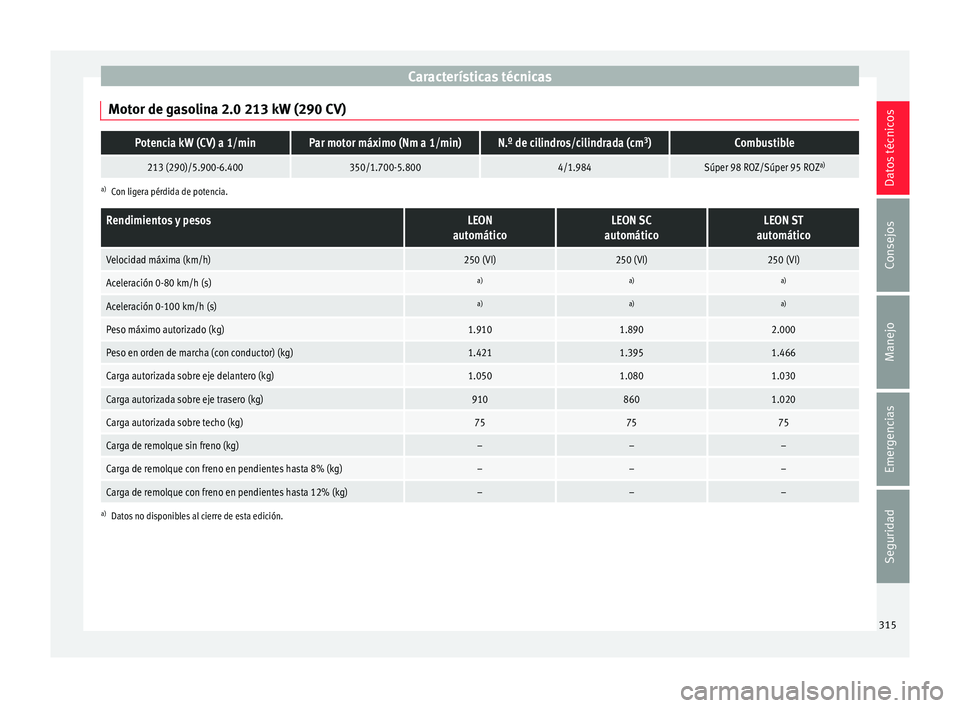
Task: Click the Súper 98 ROZ fuel cell
Action: coord(764,167)
